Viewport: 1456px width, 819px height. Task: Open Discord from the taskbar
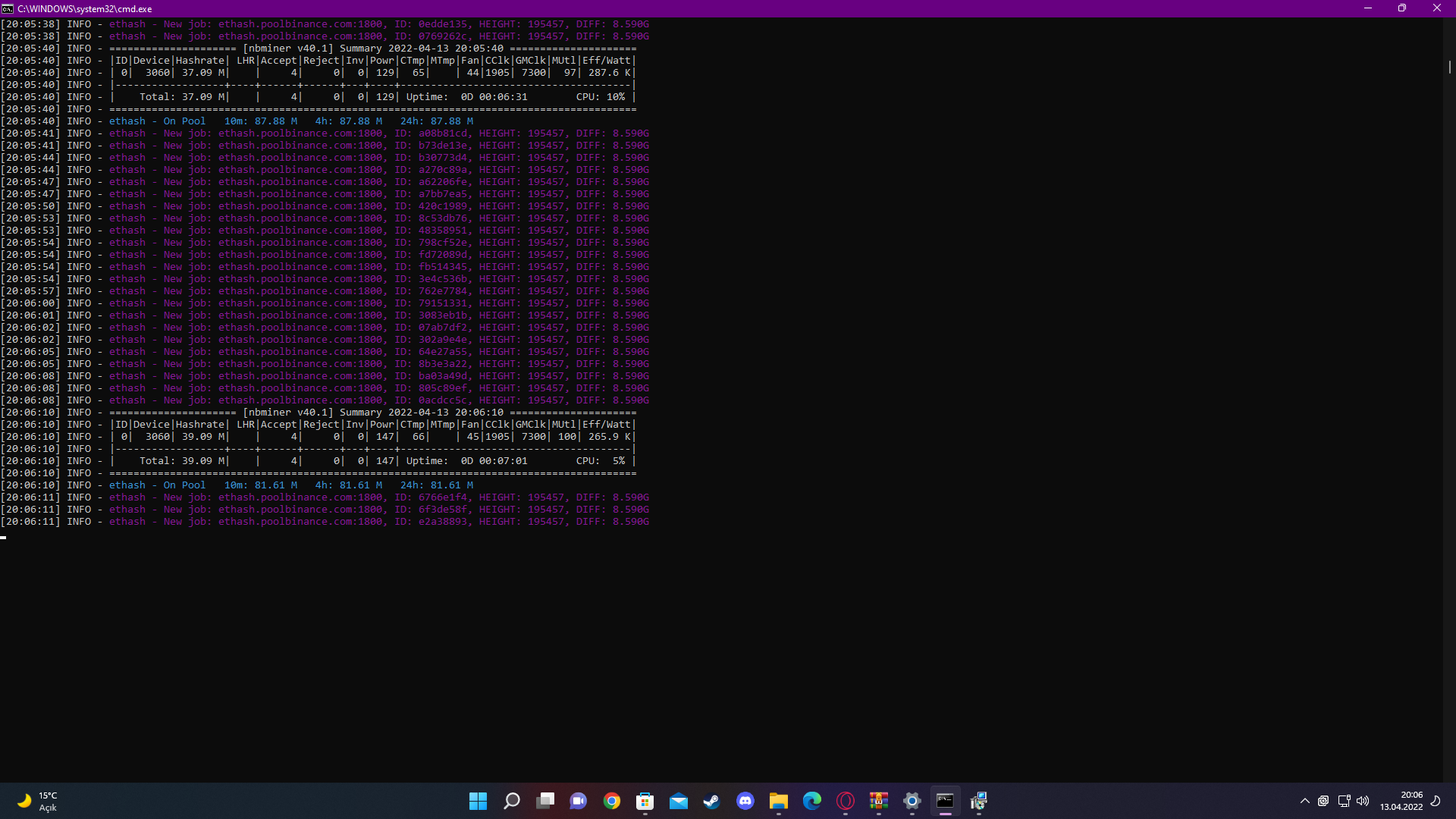tap(745, 801)
